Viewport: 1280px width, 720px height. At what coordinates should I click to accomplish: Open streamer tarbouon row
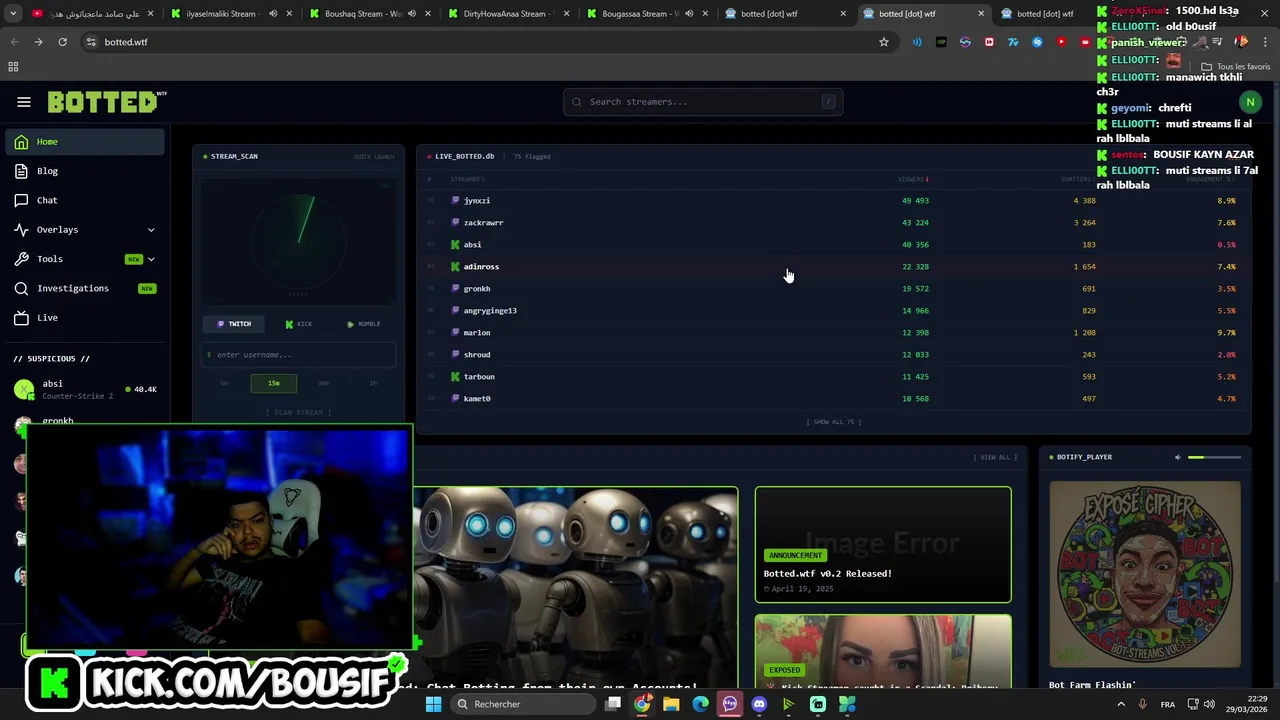click(x=834, y=377)
